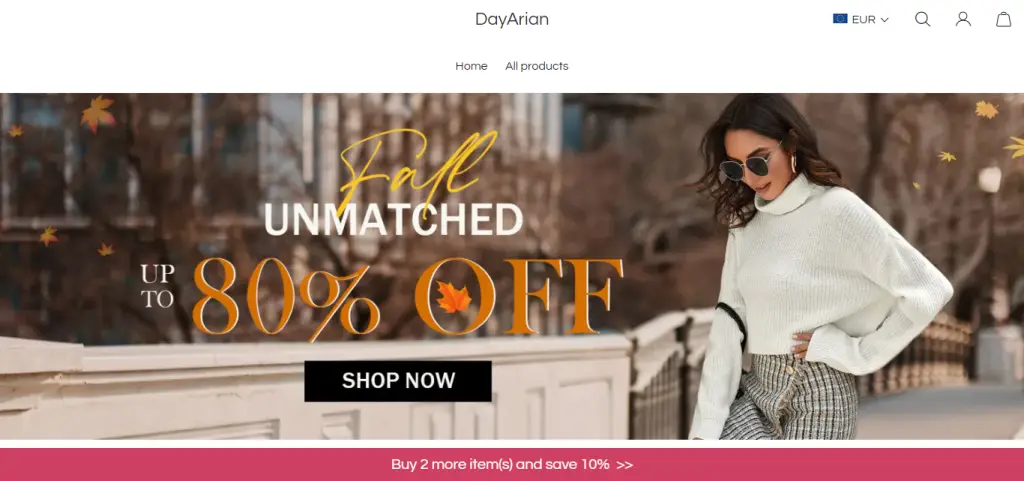Click the woman in white sweater image
Image resolution: width=1024 pixels, height=481 pixels.
pos(816,266)
